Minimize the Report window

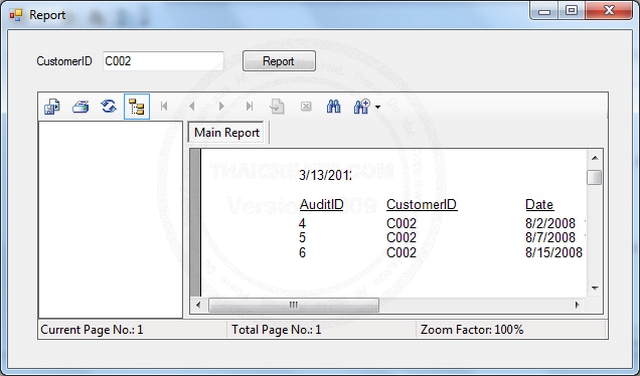544,11
